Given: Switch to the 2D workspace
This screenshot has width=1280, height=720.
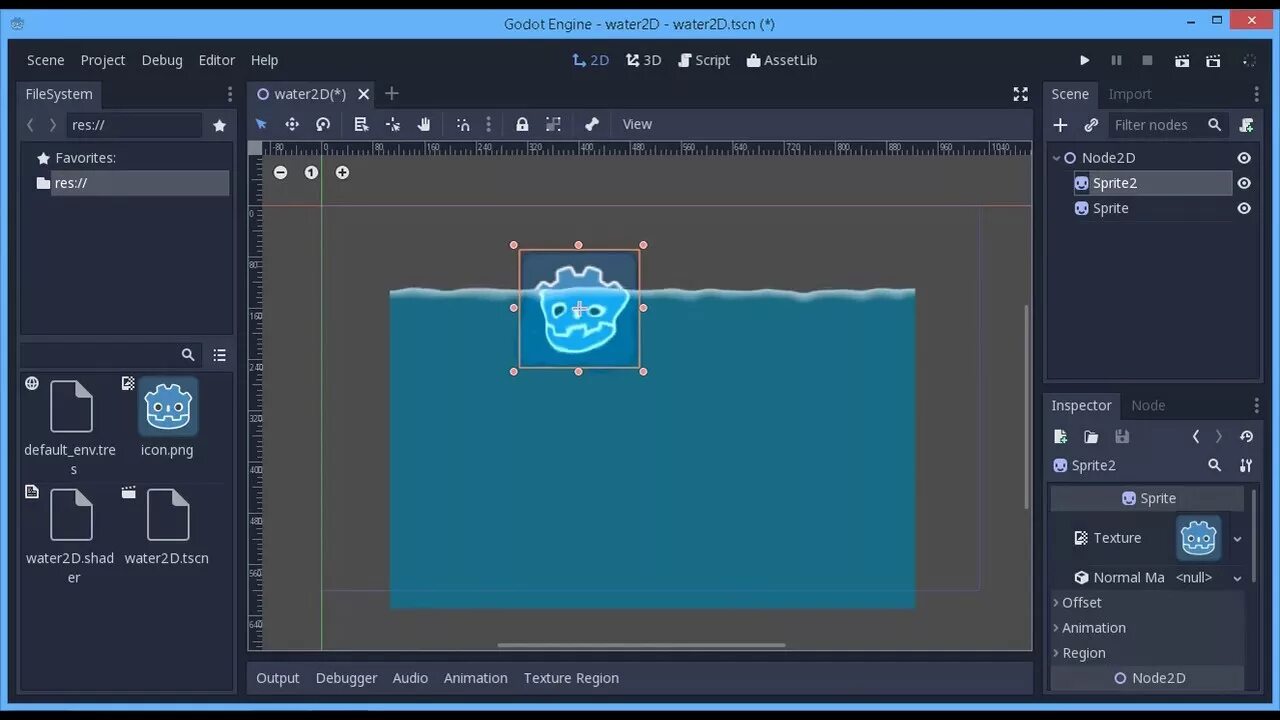Looking at the screenshot, I should coord(590,60).
